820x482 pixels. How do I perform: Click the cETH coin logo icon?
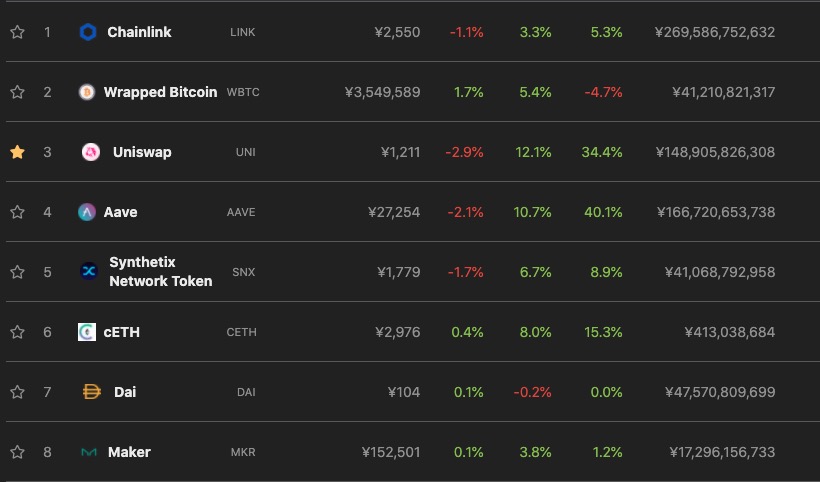pos(87,332)
